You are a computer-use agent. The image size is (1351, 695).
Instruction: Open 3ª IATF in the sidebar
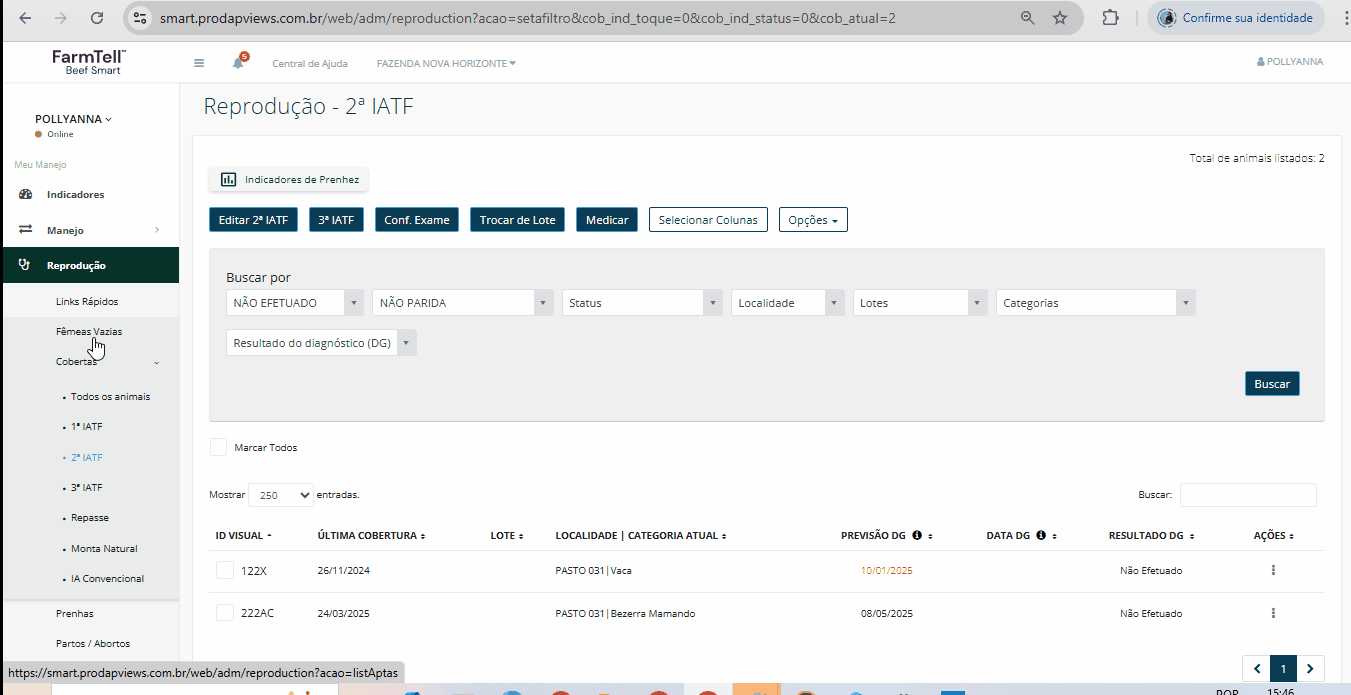tap(86, 488)
